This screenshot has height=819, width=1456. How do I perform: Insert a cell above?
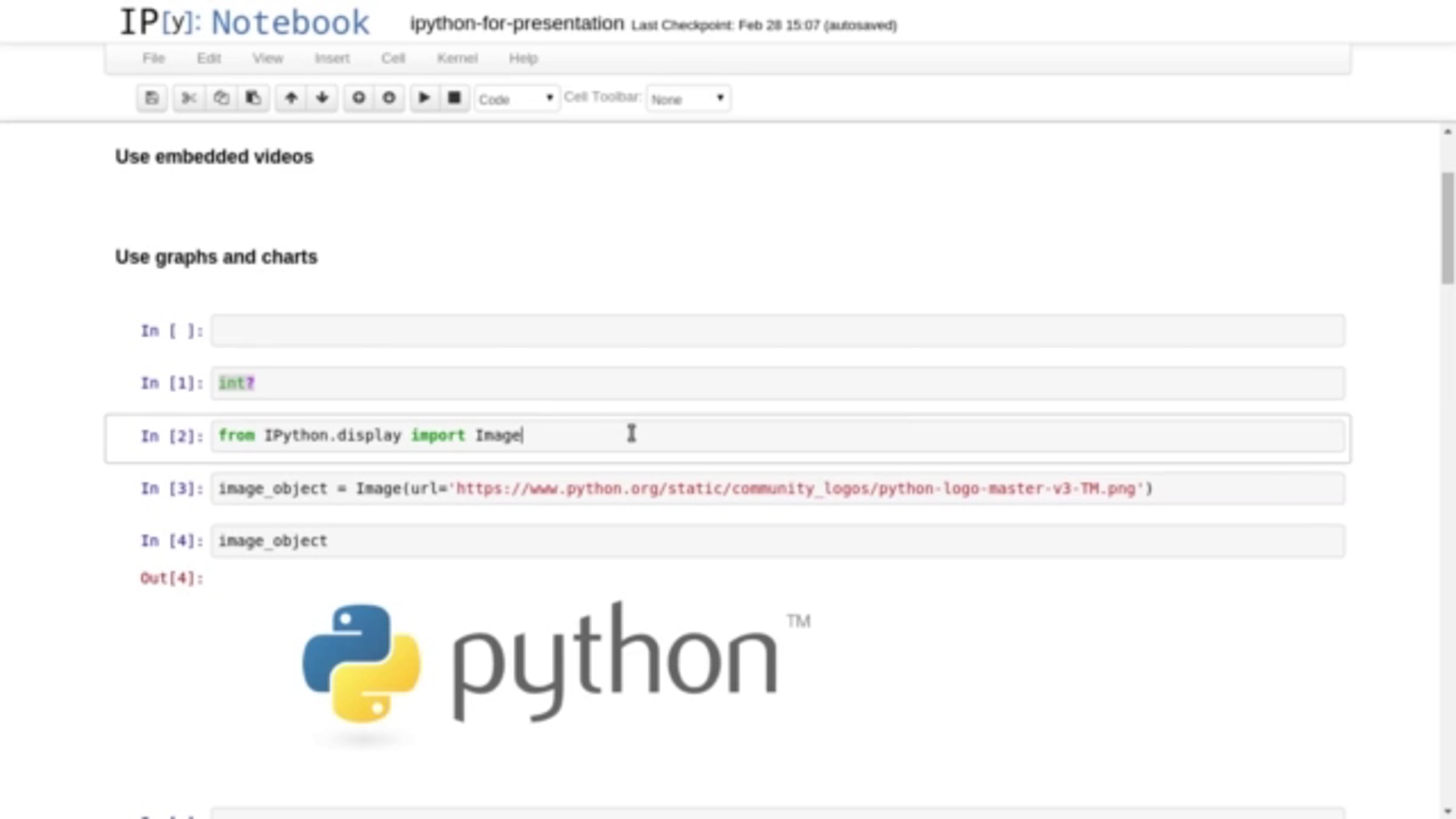(359, 98)
